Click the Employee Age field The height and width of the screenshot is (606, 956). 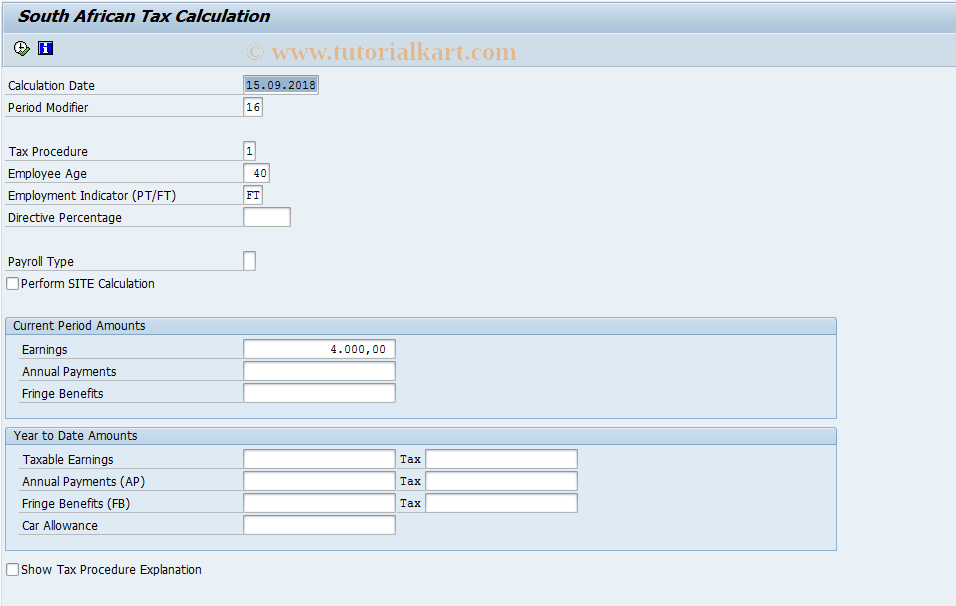[x=256, y=173]
